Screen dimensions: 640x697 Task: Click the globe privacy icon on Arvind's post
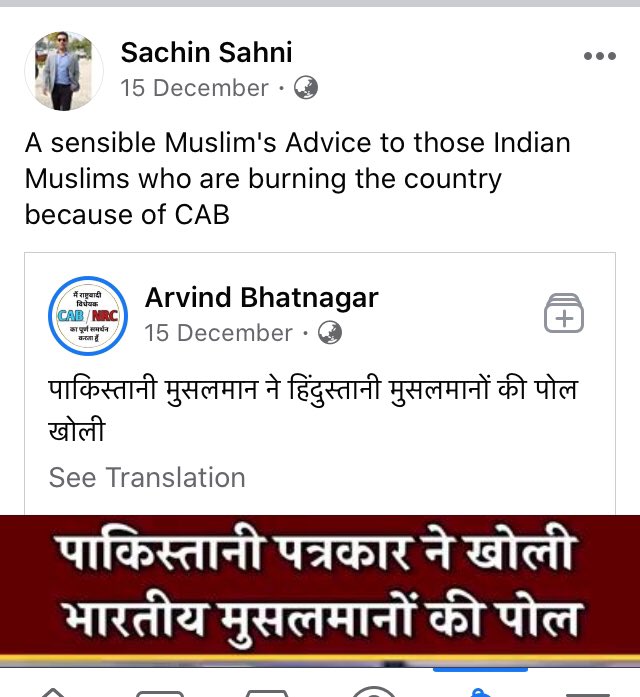[x=330, y=333]
